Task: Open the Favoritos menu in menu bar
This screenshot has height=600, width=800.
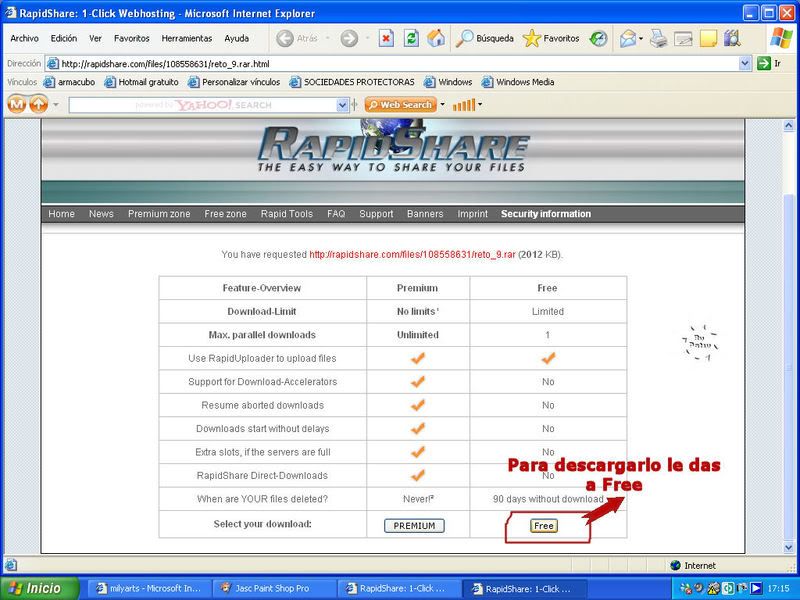Action: 132,38
